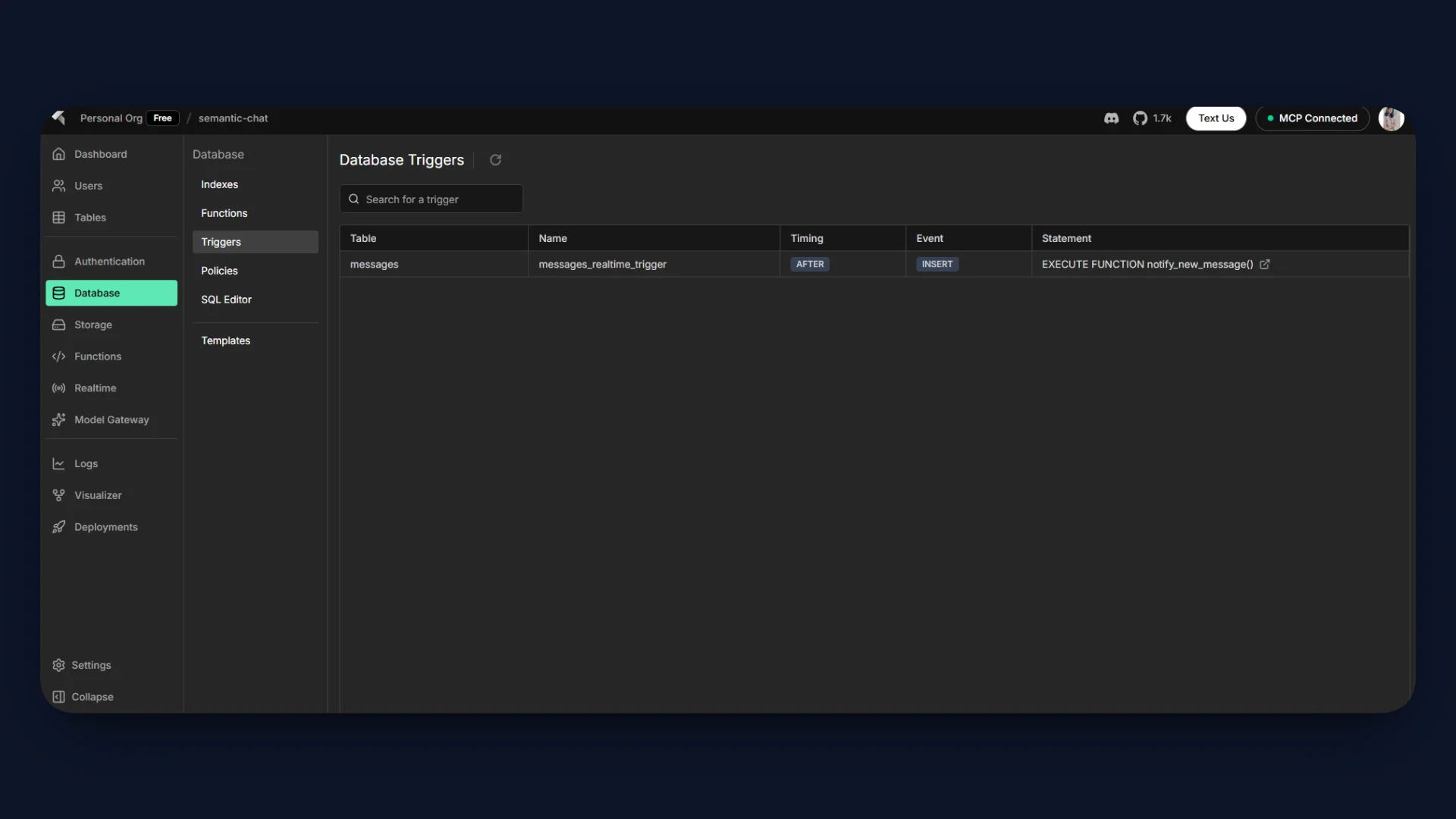1456x819 pixels.
Task: Click the MCP Connected status button
Action: [x=1312, y=118]
